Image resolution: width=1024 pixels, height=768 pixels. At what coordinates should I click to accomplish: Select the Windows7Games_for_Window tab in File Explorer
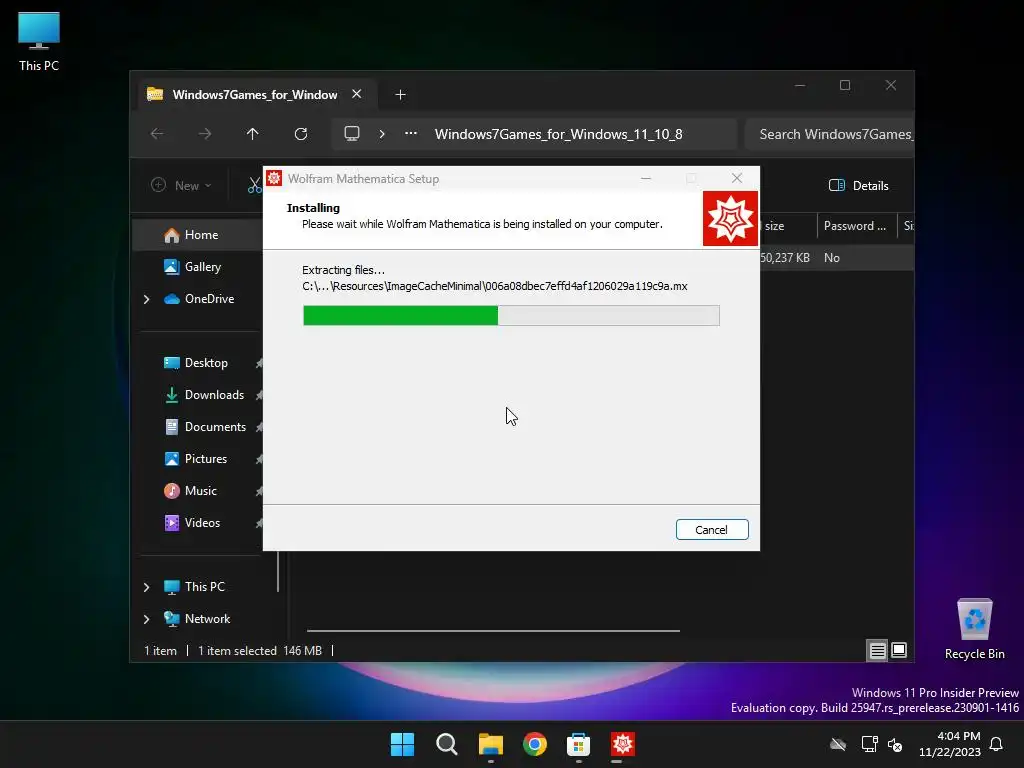[x=255, y=95]
